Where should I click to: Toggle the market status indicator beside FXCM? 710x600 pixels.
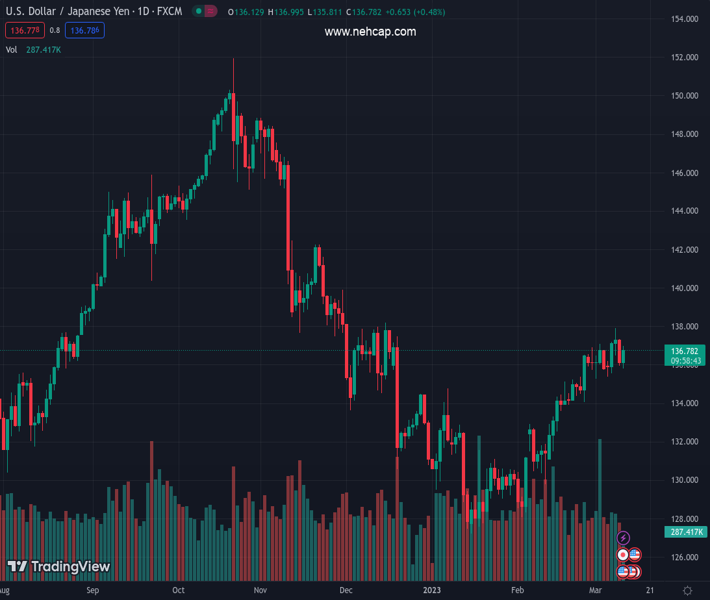204,12
